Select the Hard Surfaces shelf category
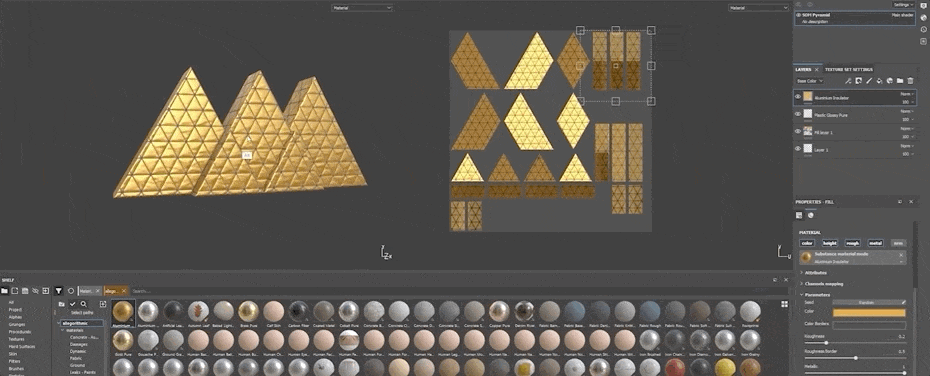 tap(21, 347)
